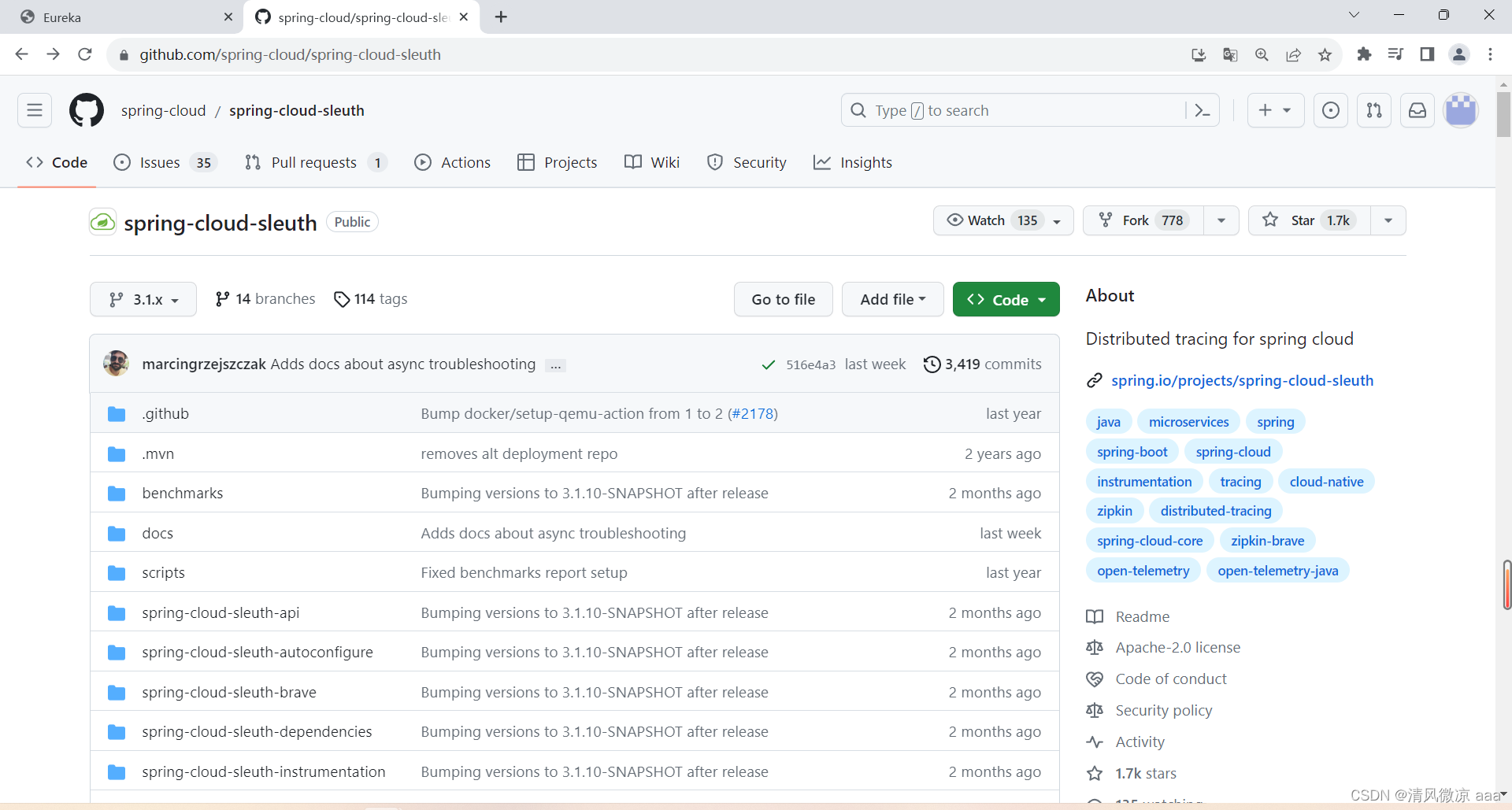Open the Apache-2.0 license link
1512x810 pixels.
1178,648
